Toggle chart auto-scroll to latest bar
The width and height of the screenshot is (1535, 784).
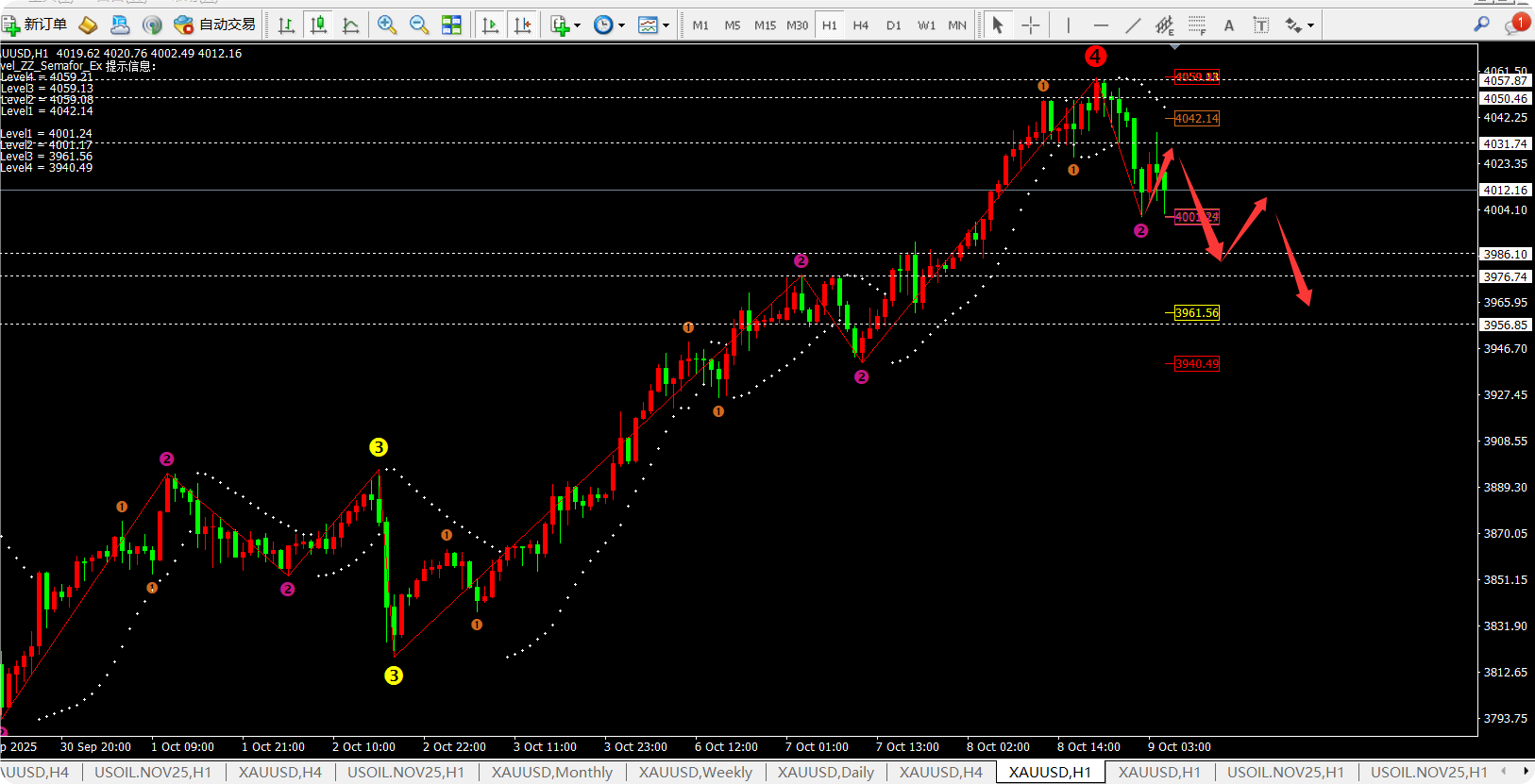click(490, 25)
